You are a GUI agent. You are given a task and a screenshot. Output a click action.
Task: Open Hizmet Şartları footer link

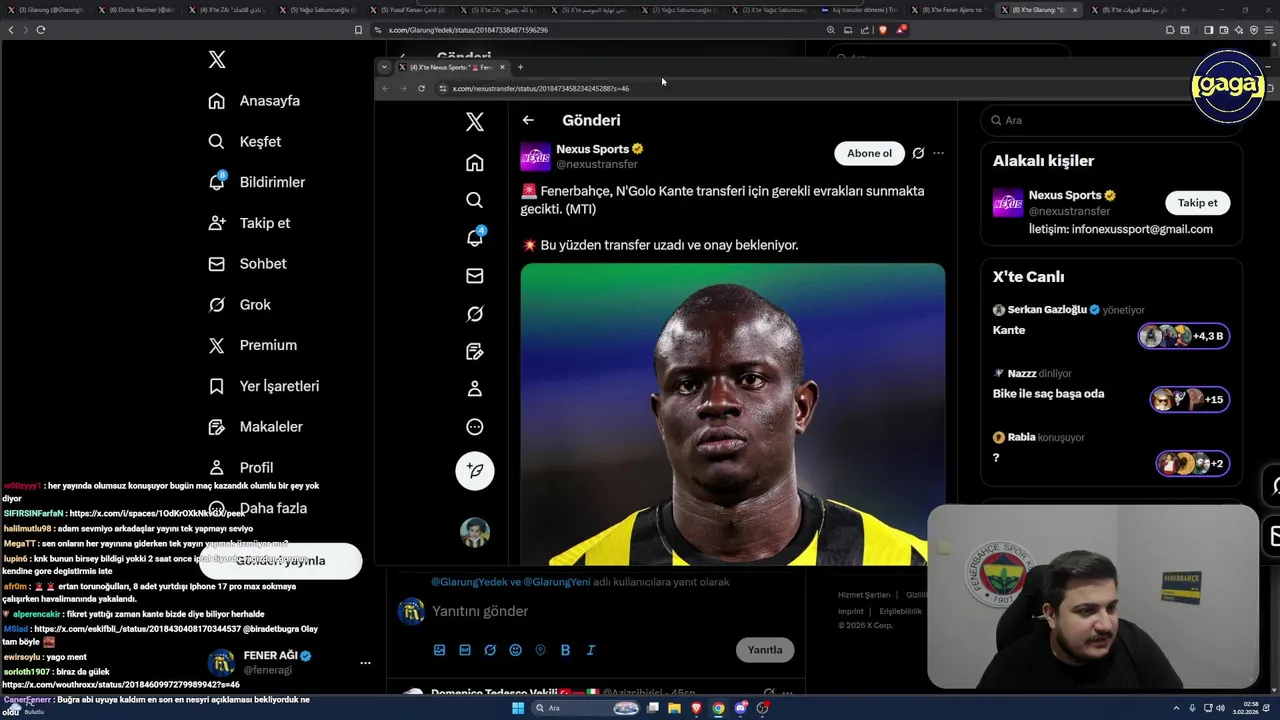(864, 595)
